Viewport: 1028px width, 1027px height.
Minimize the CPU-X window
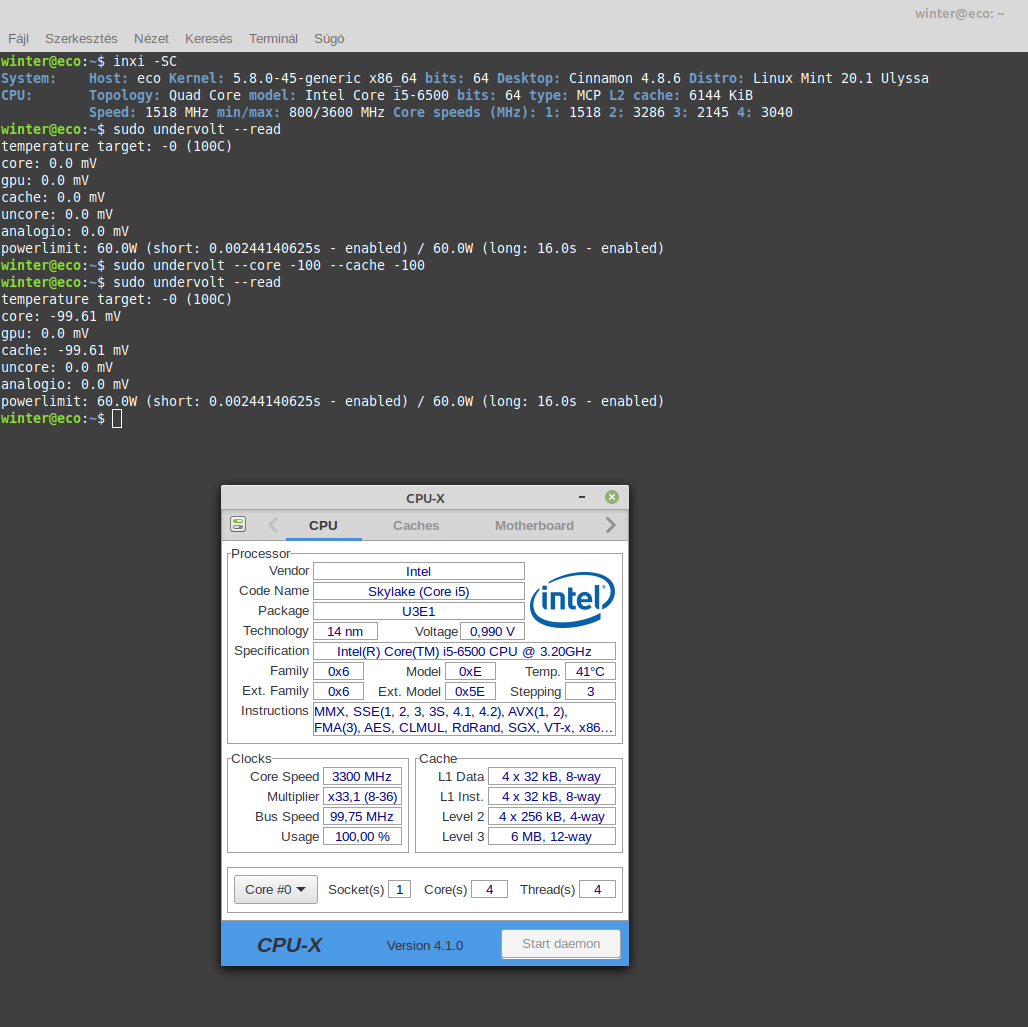[582, 497]
